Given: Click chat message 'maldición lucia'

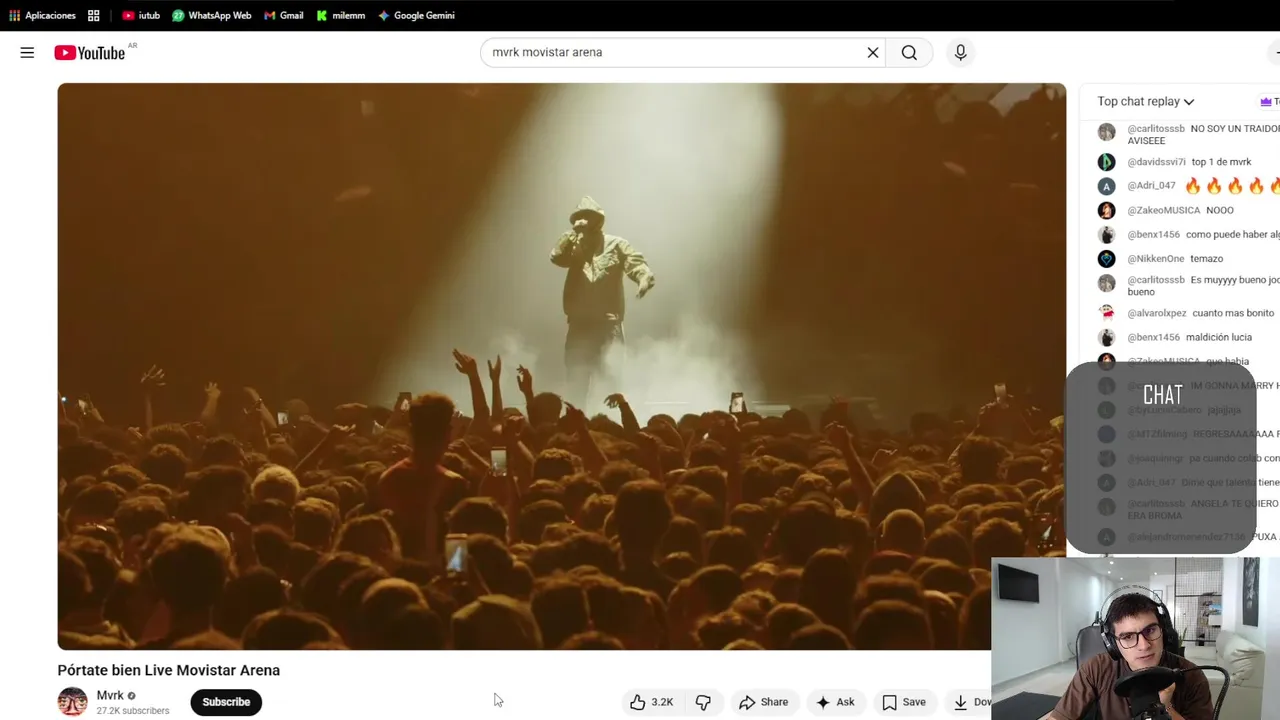Looking at the screenshot, I should 1218,337.
